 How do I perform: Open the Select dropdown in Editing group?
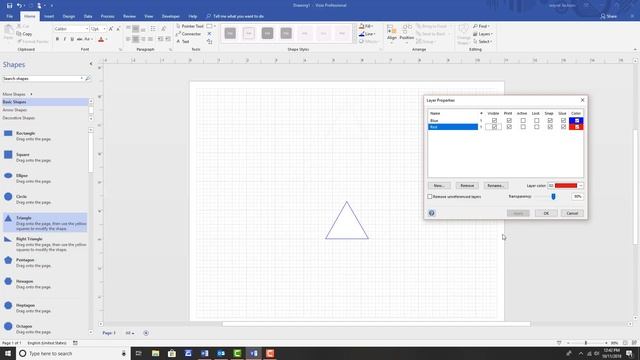482,42
